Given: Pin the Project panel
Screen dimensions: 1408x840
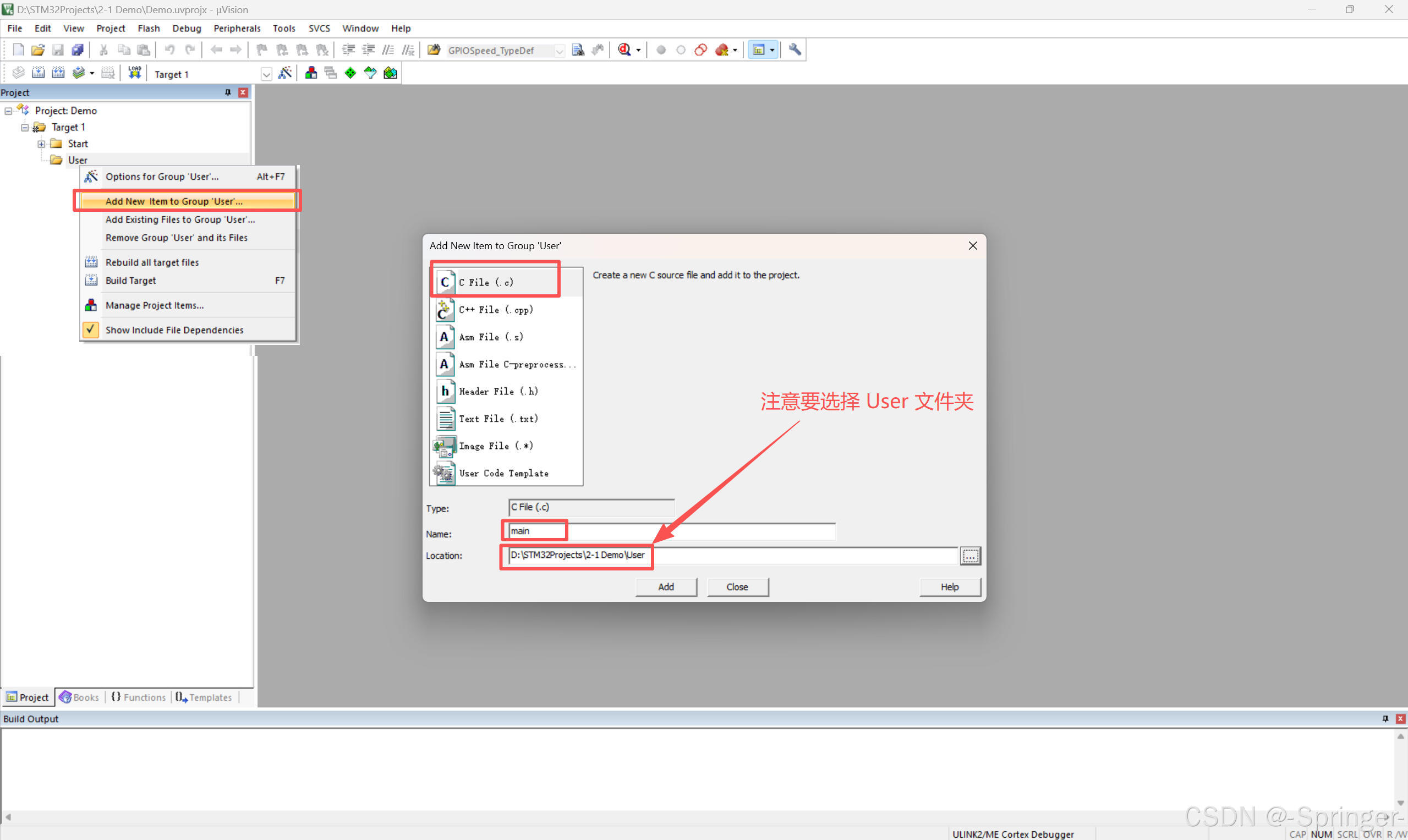Looking at the screenshot, I should coord(228,92).
